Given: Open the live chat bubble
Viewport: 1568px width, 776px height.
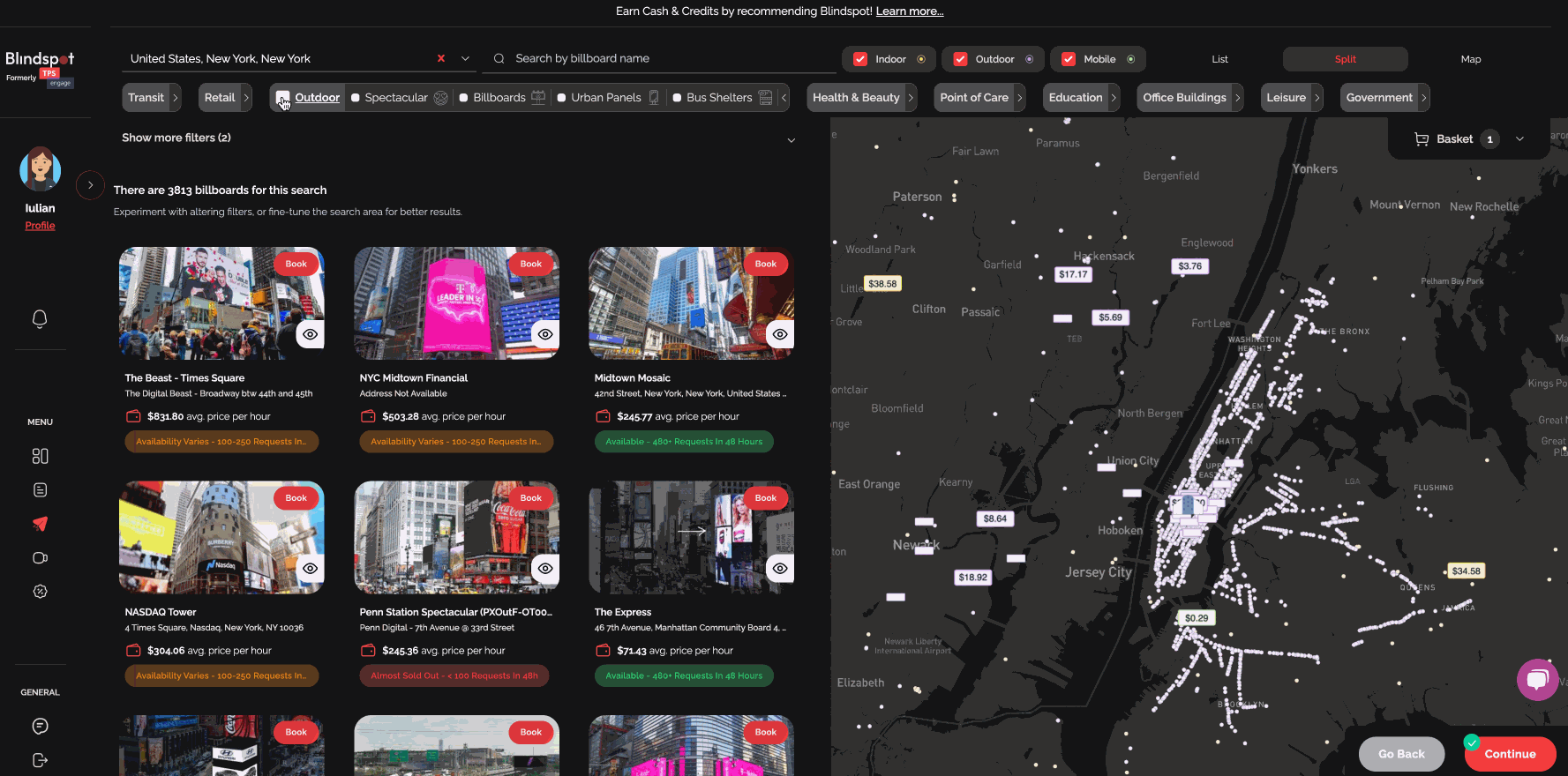Looking at the screenshot, I should pos(1537,679).
